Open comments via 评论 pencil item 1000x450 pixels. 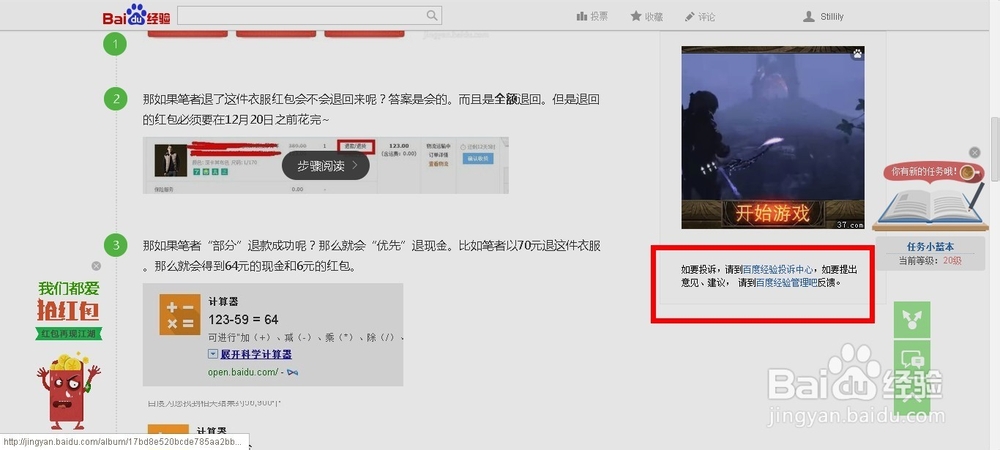[x=700, y=17]
